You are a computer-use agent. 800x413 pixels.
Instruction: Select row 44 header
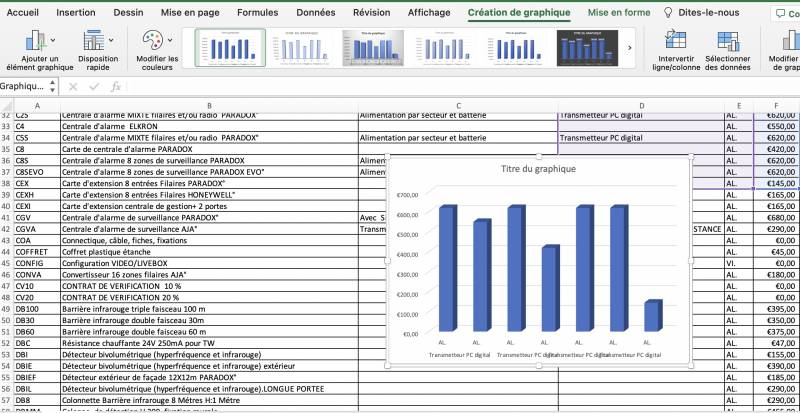point(7,252)
